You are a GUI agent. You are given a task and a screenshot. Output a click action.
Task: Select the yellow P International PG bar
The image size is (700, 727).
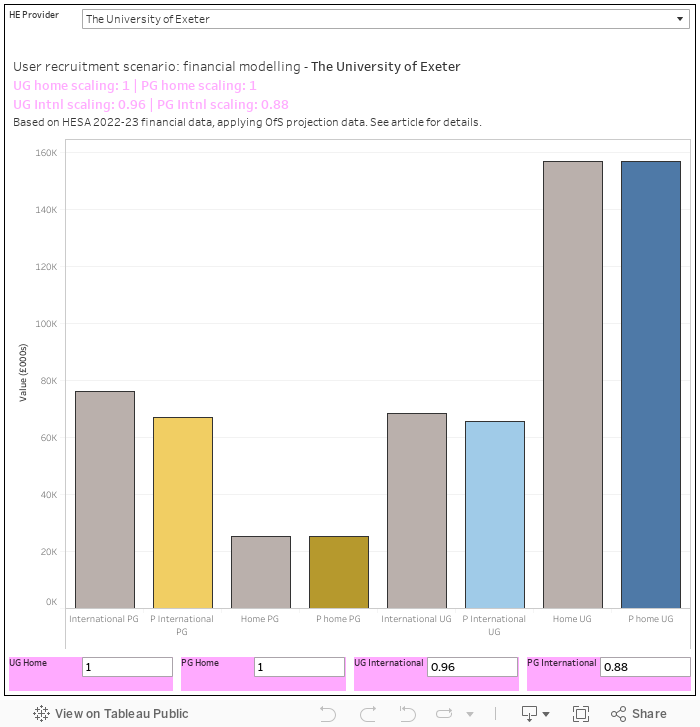[x=182, y=512]
